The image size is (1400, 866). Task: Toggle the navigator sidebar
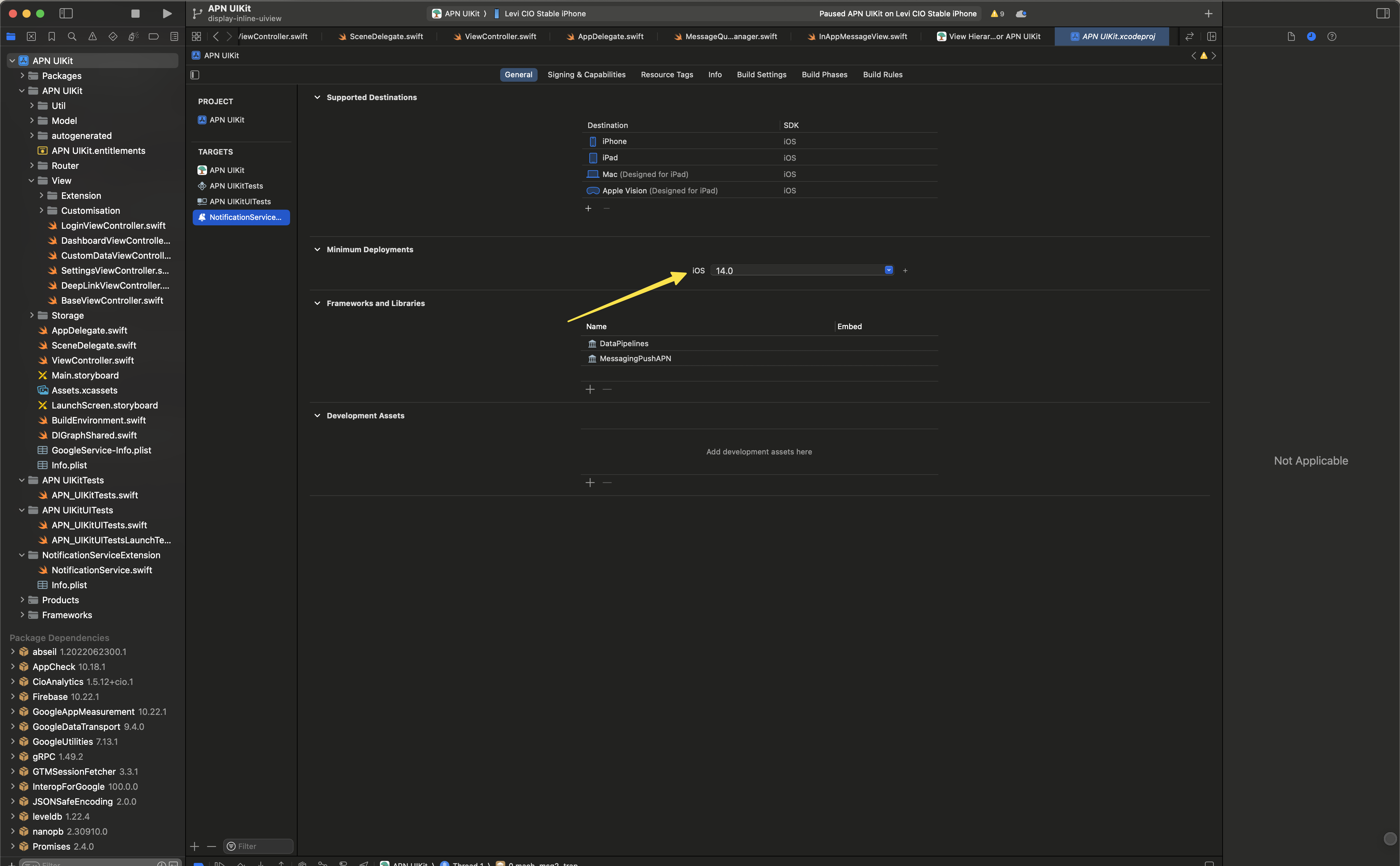(66, 13)
